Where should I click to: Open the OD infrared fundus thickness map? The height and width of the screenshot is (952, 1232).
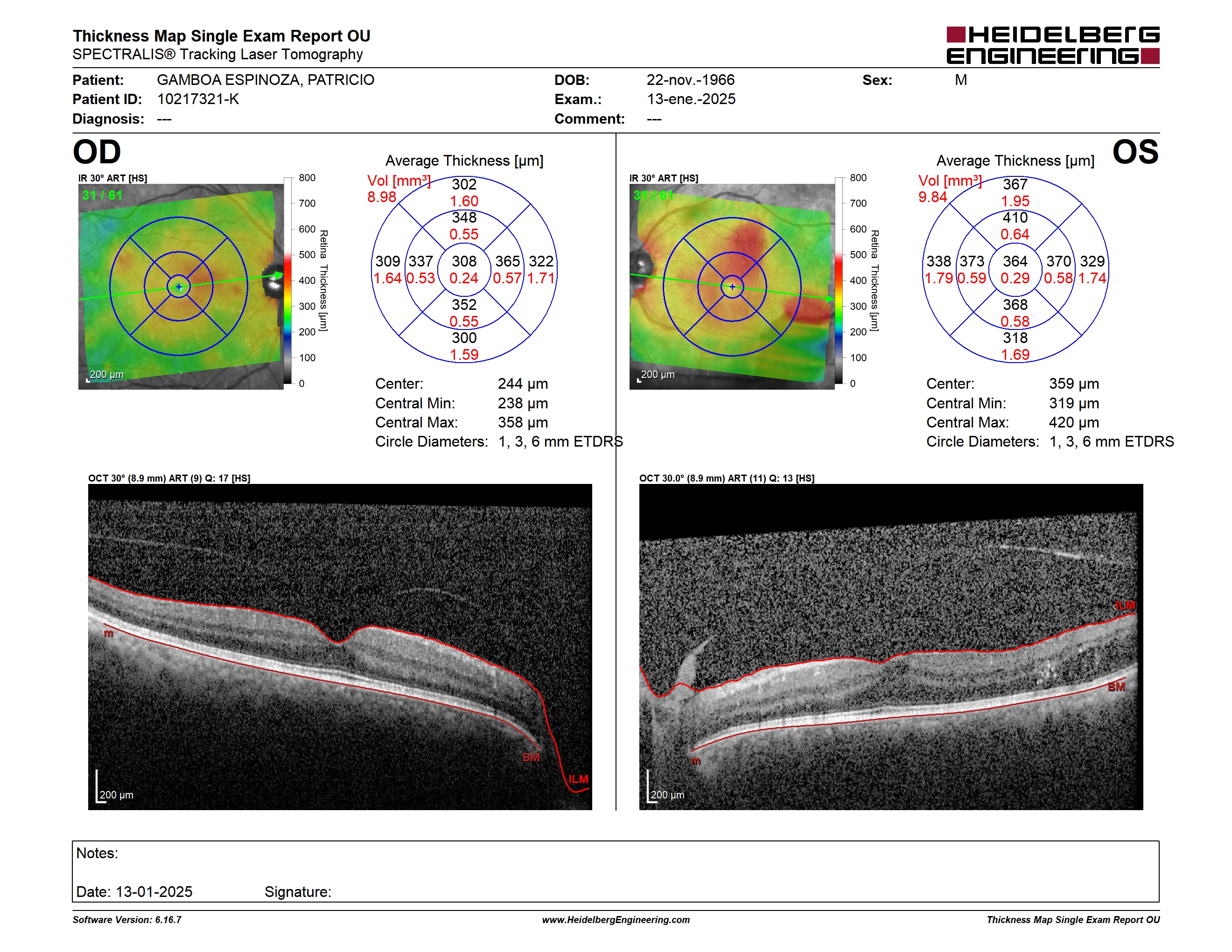click(181, 287)
